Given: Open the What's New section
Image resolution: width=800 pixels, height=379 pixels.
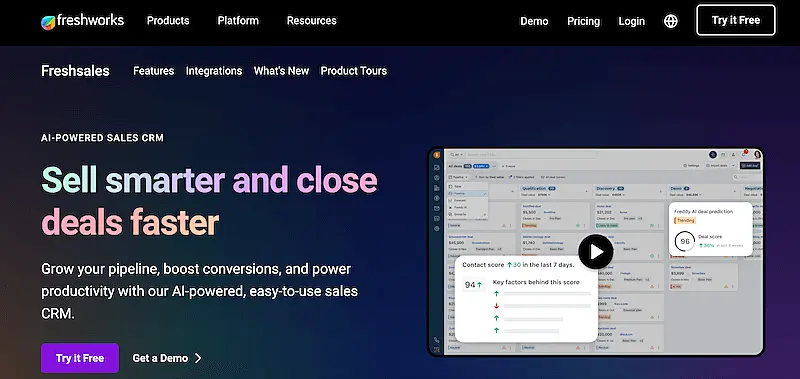Looking at the screenshot, I should tap(281, 71).
